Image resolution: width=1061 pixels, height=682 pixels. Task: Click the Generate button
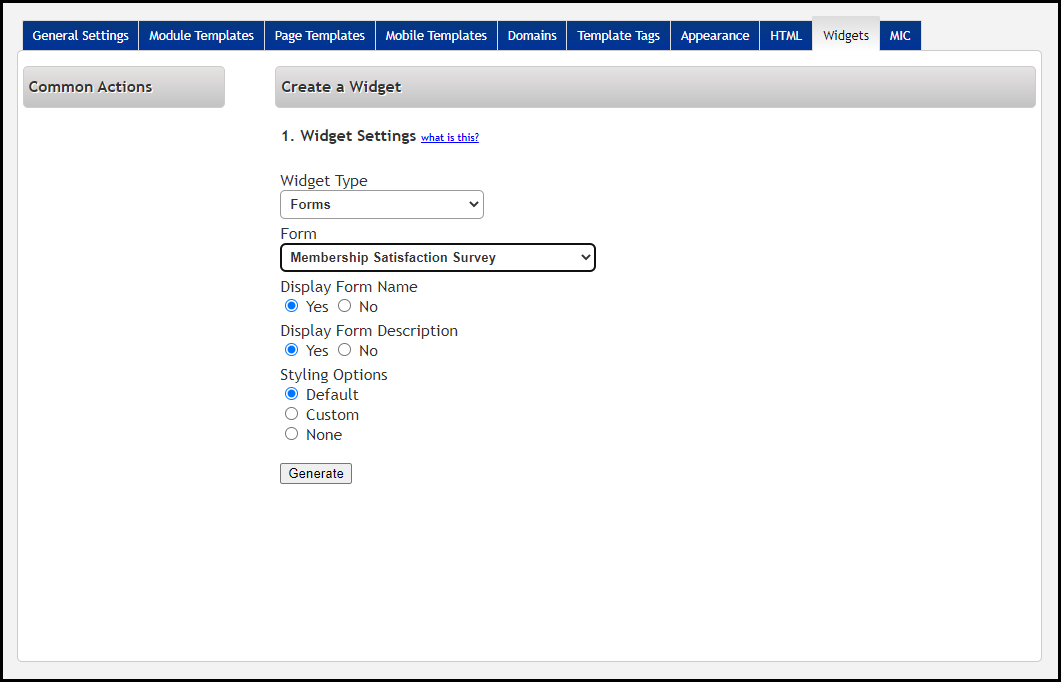click(316, 473)
